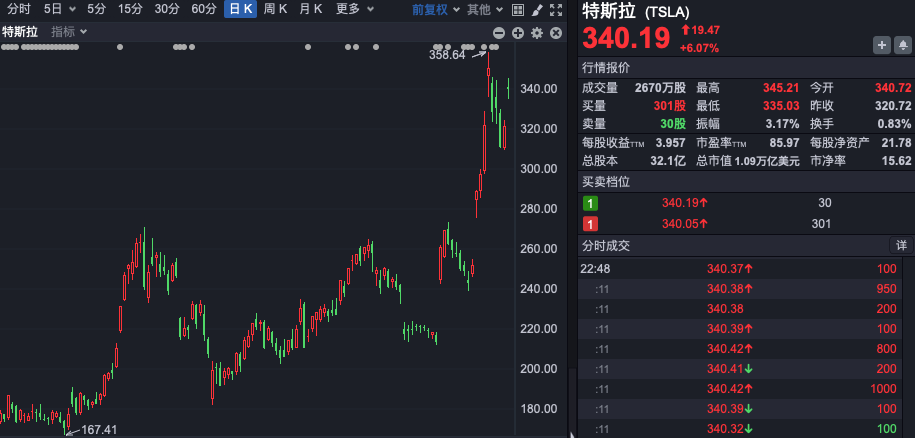
Task: Click ask price 340.05 in order book
Action: [x=684, y=224]
